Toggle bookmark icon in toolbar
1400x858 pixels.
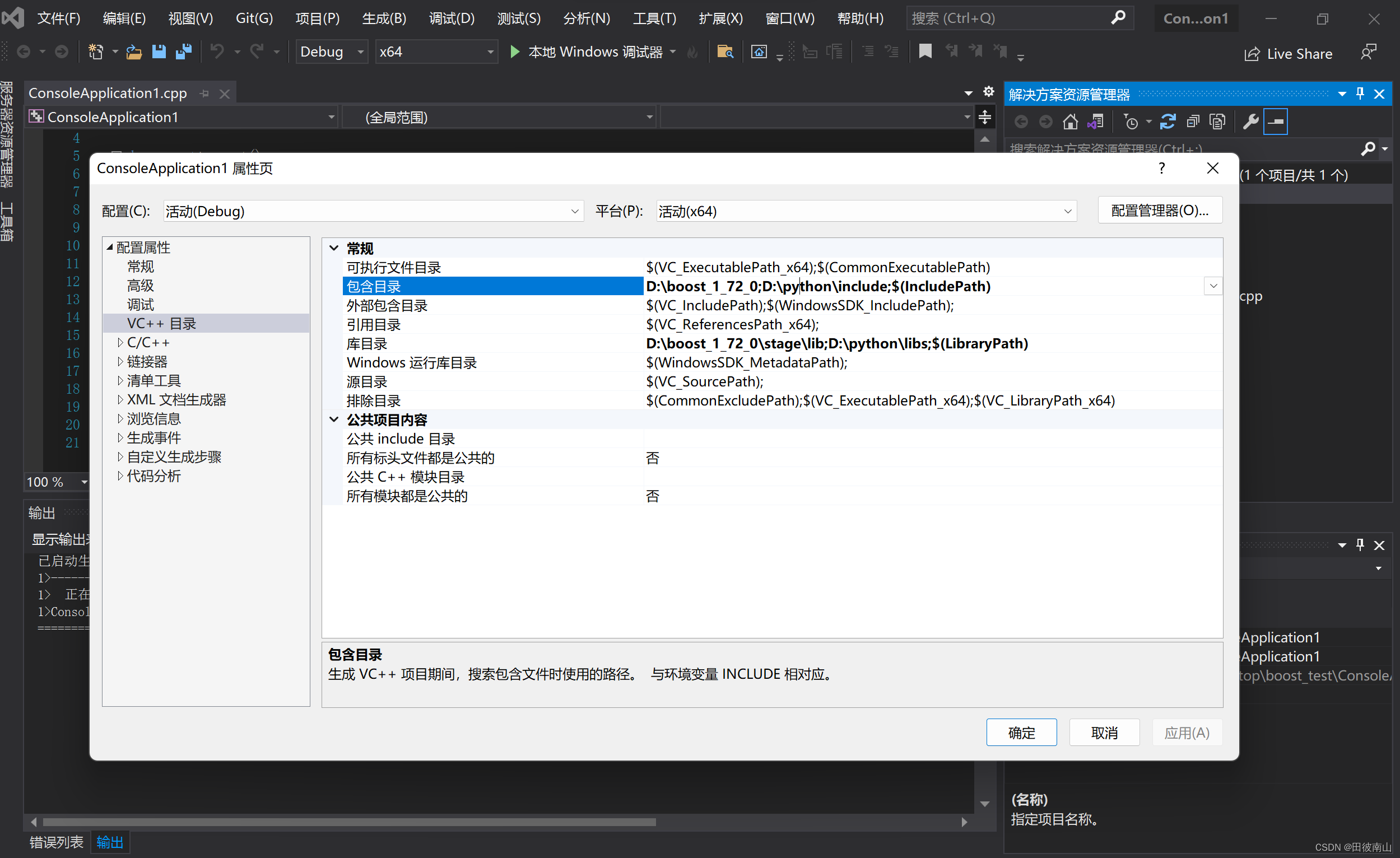925,52
